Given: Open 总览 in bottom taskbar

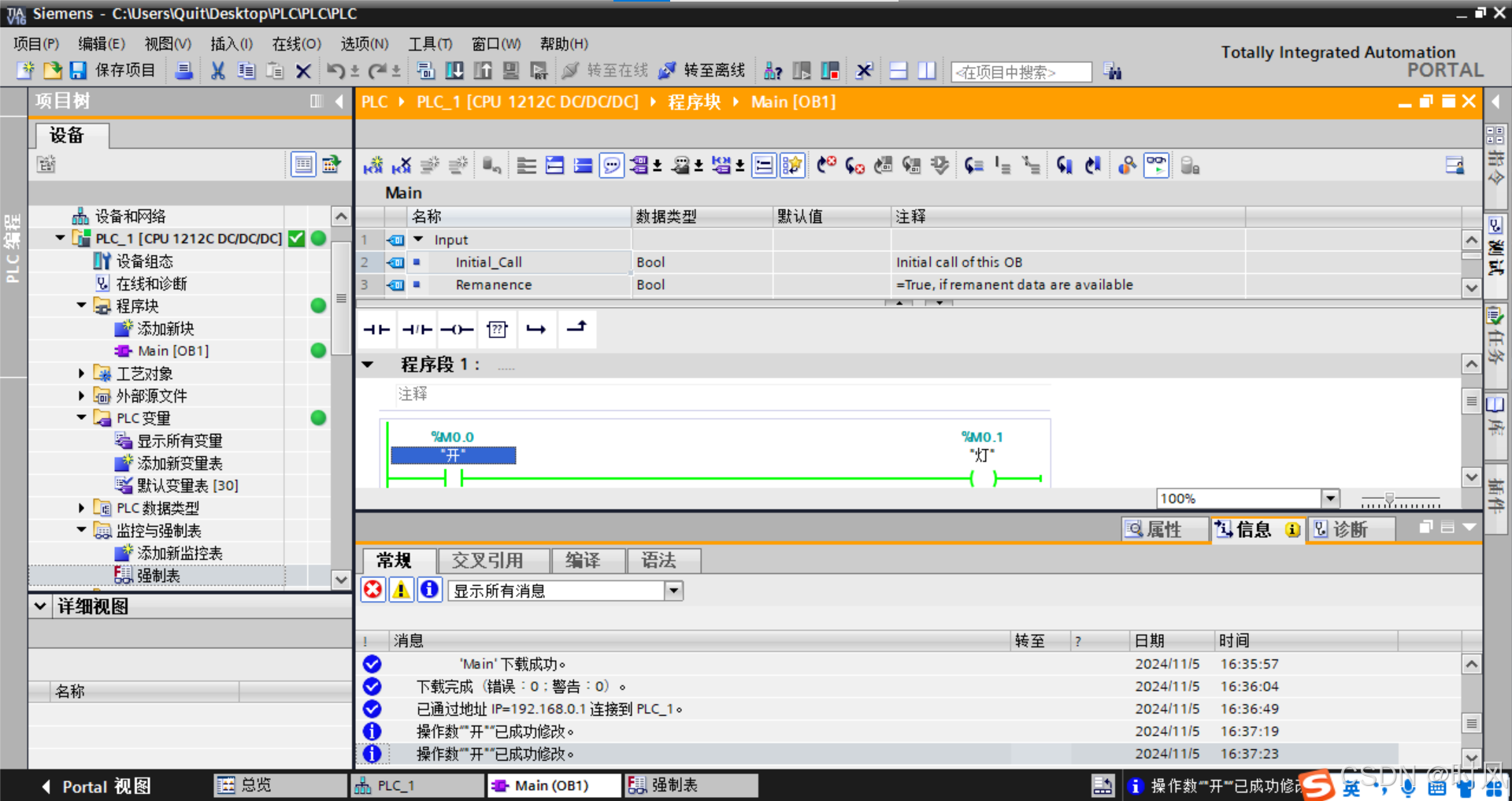Looking at the screenshot, I should click(x=280, y=785).
